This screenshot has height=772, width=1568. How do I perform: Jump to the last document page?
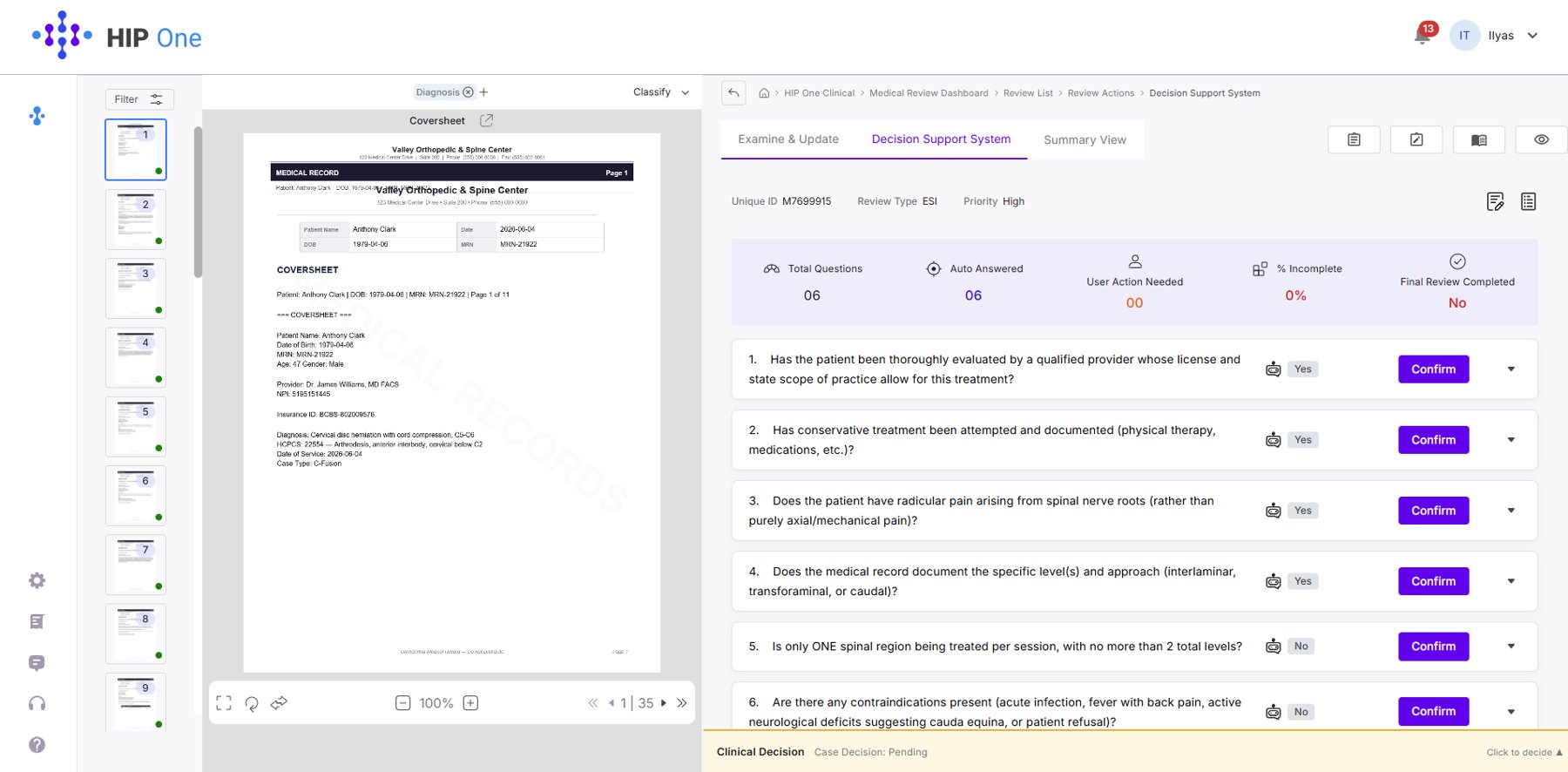pos(682,703)
